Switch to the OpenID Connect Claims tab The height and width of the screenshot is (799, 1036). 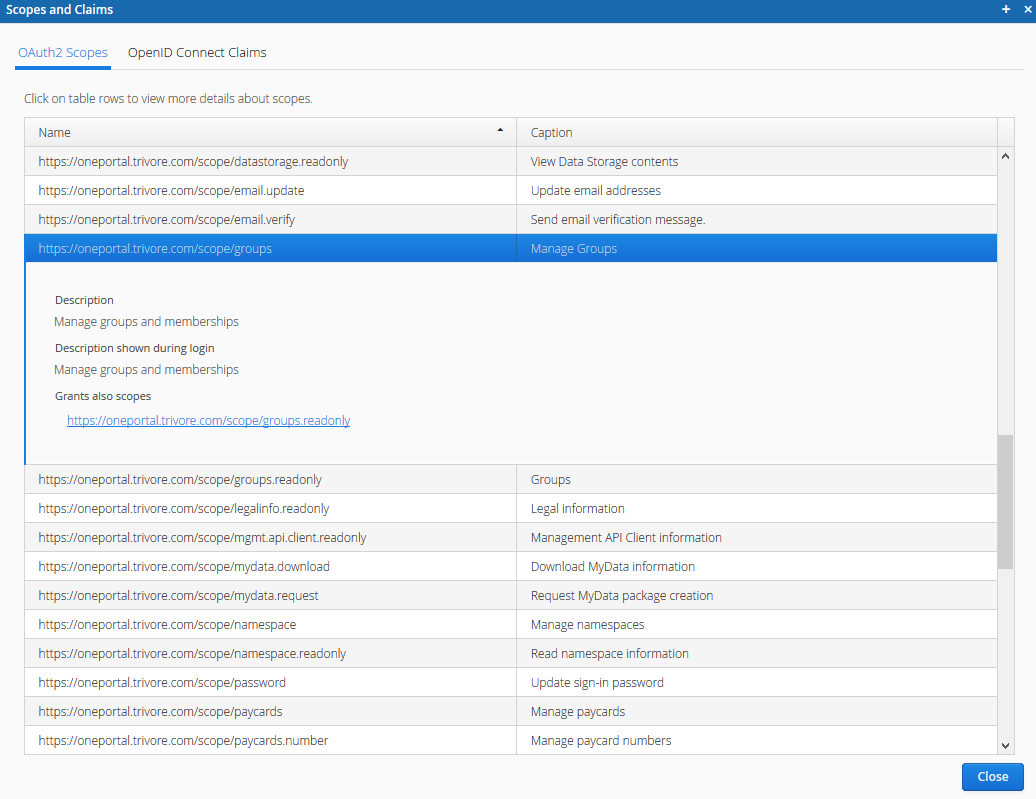(x=197, y=53)
